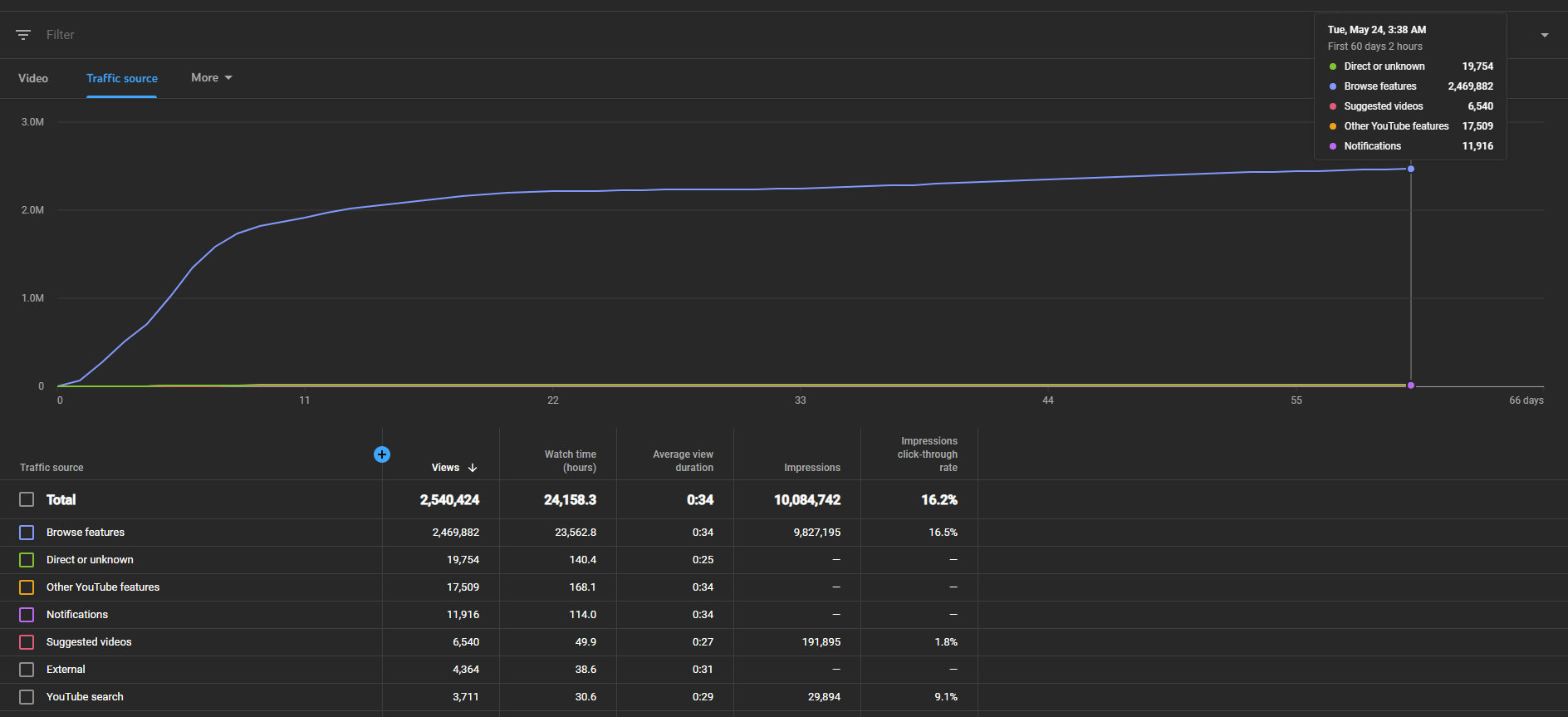The width and height of the screenshot is (1568, 717).
Task: Click the purple marker at chart bottom
Action: [1410, 386]
